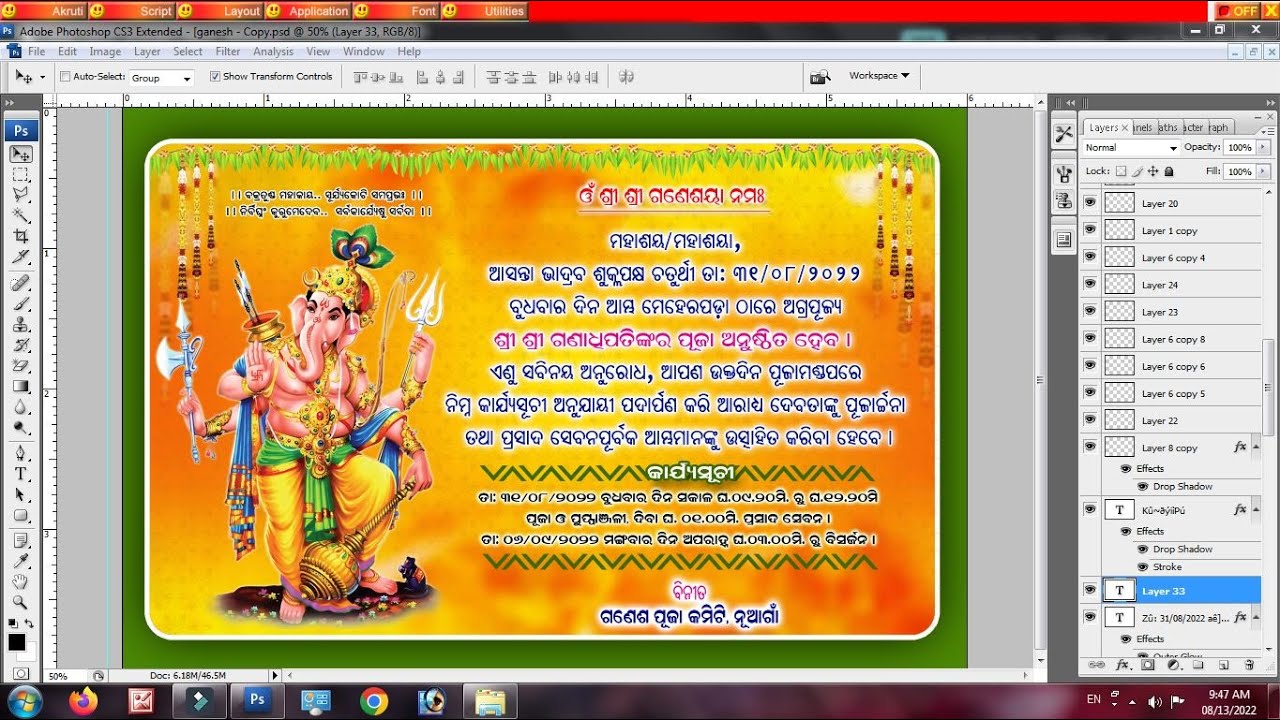The height and width of the screenshot is (720, 1280).
Task: Toggle the Auto-Select checkbox
Action: [65, 76]
